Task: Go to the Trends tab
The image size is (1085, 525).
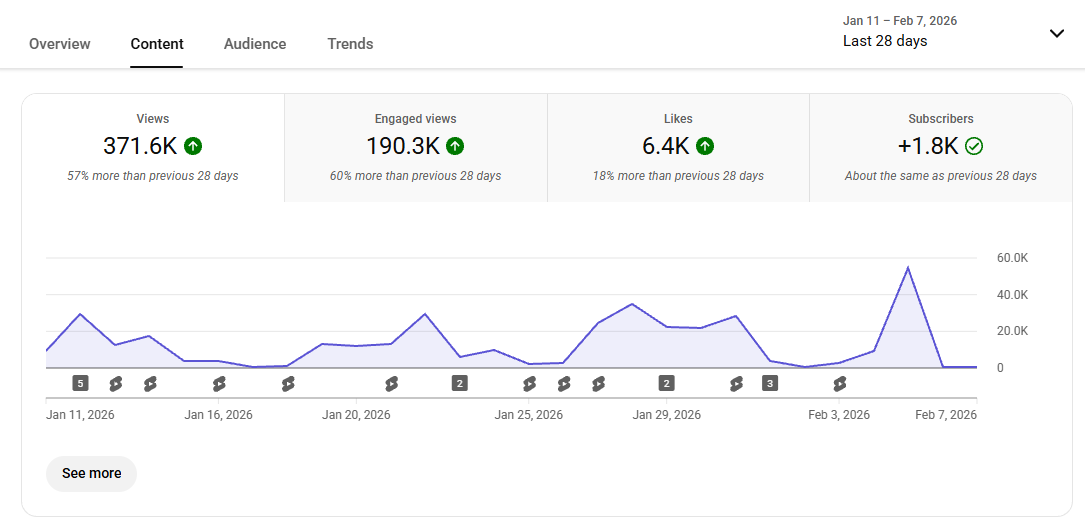Action: pyautogui.click(x=350, y=44)
